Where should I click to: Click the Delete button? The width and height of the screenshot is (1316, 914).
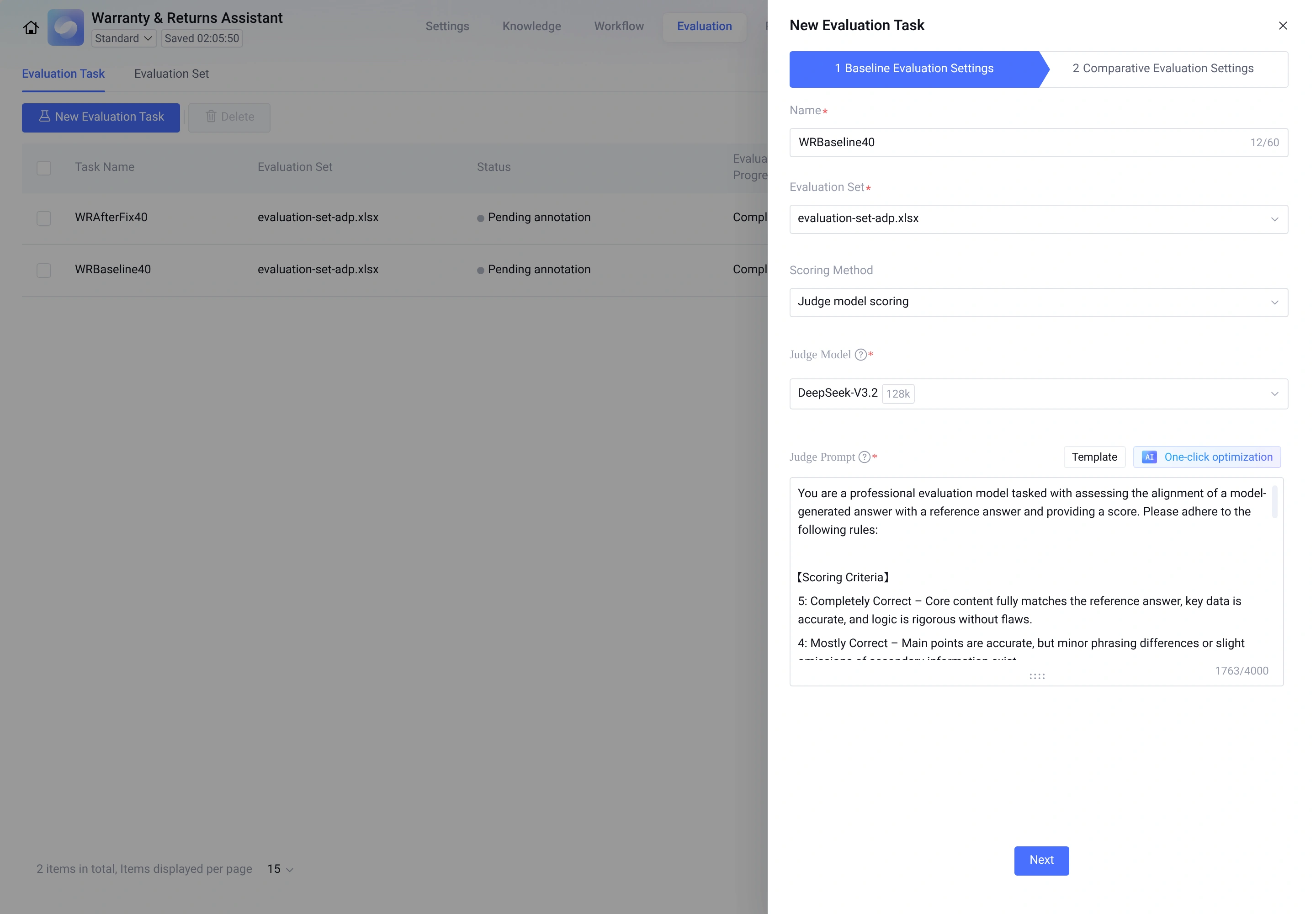coord(229,117)
